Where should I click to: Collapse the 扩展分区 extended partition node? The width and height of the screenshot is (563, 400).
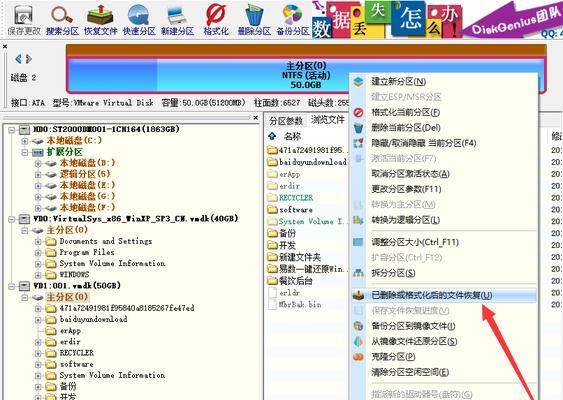[24, 152]
